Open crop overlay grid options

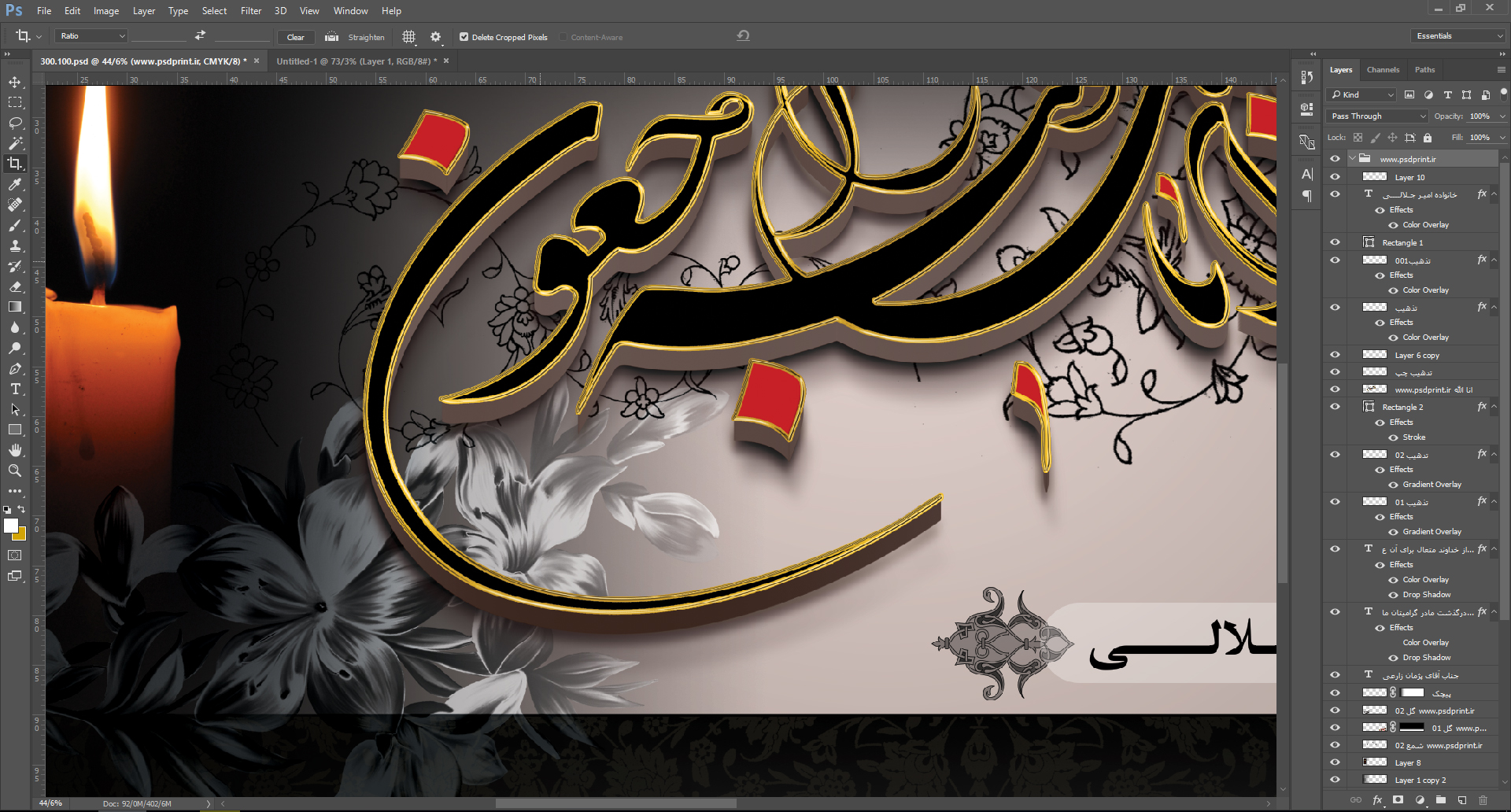pos(408,37)
